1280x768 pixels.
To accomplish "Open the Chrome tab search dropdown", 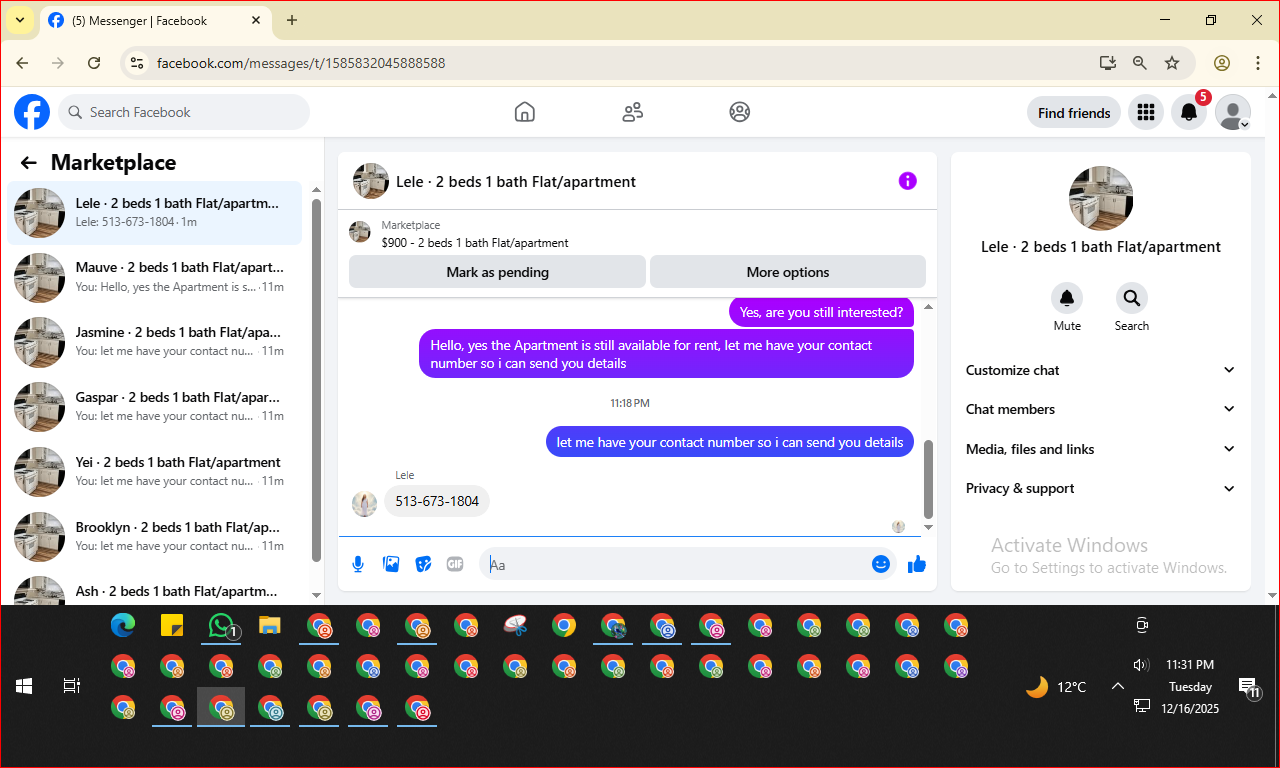I will (x=19, y=20).
